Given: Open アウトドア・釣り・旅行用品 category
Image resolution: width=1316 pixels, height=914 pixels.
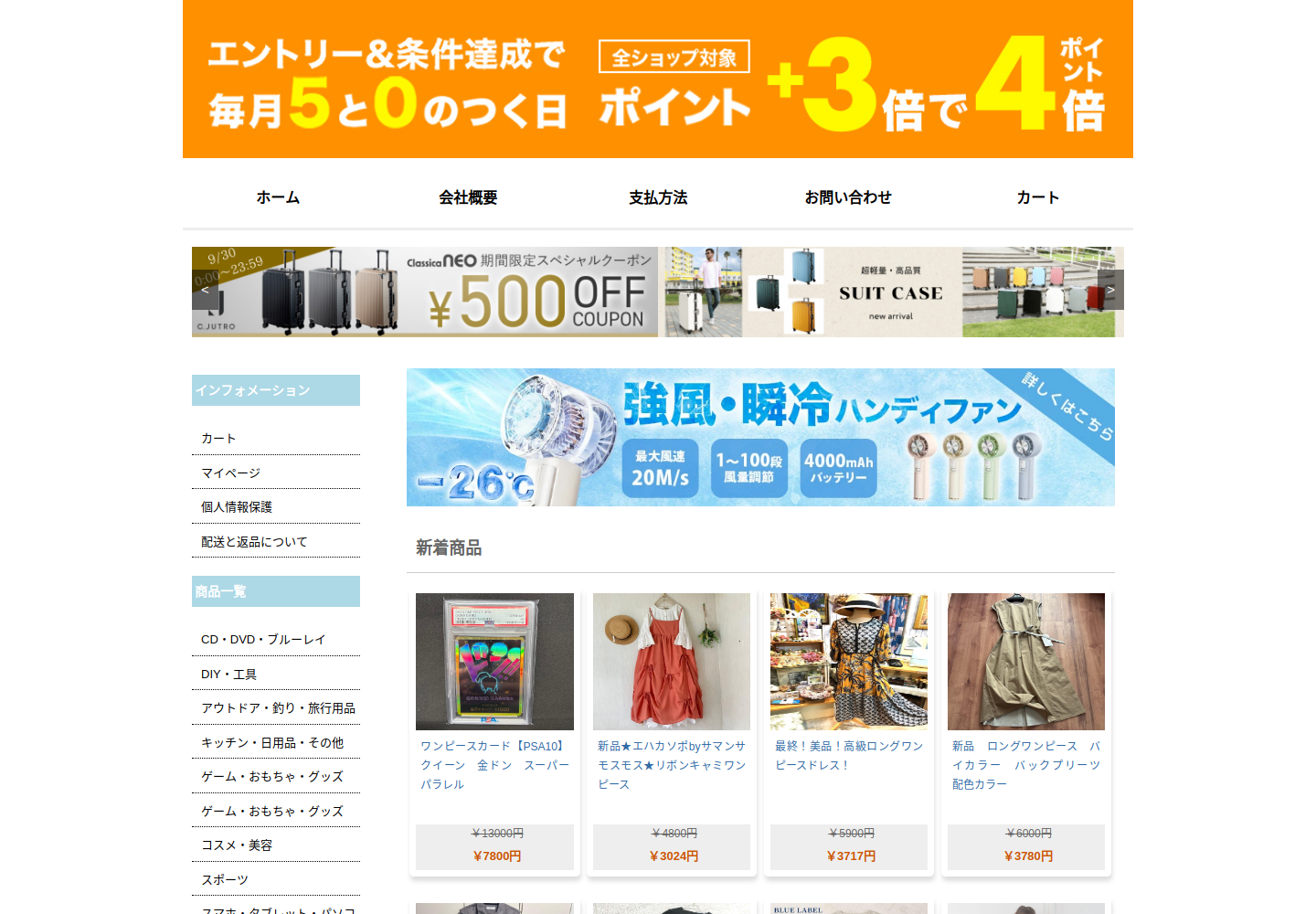Looking at the screenshot, I should click(x=278, y=708).
